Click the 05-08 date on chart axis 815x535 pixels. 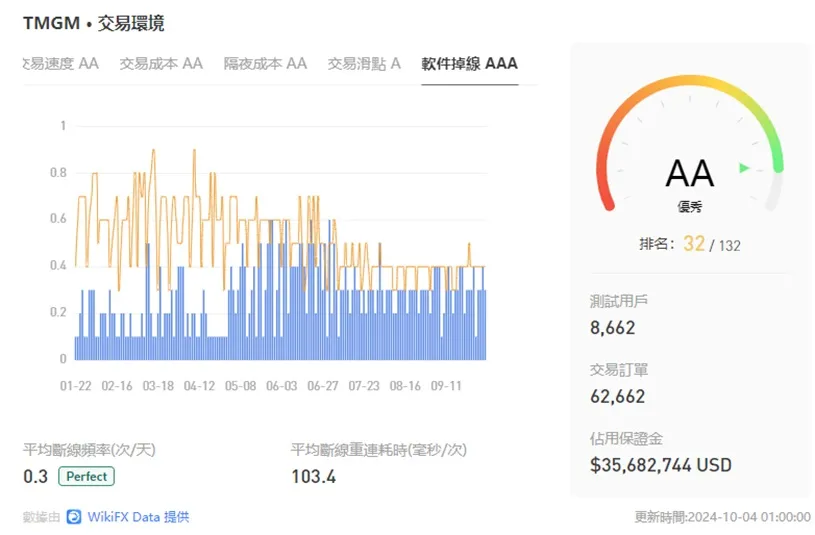pyautogui.click(x=240, y=386)
